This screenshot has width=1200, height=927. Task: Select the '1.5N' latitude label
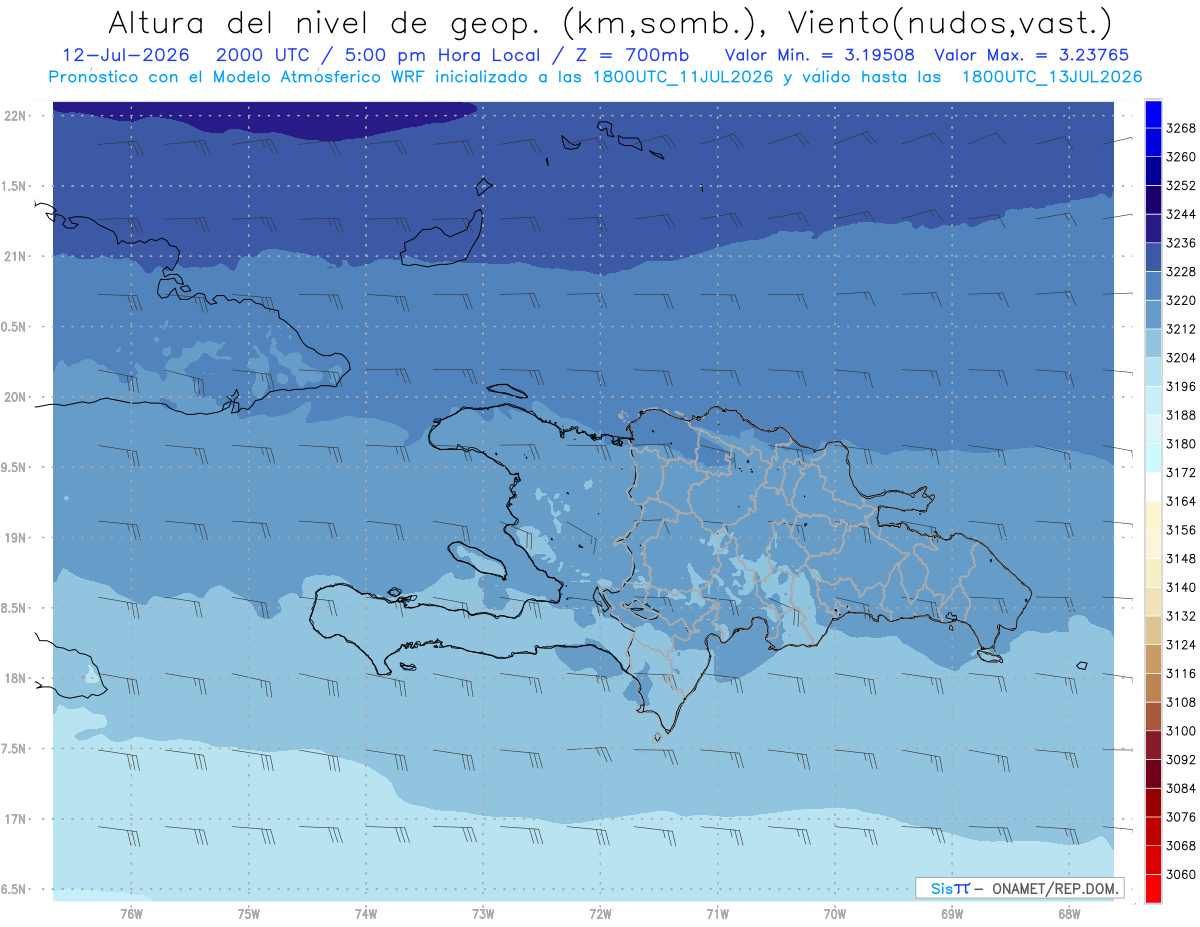pos(15,186)
